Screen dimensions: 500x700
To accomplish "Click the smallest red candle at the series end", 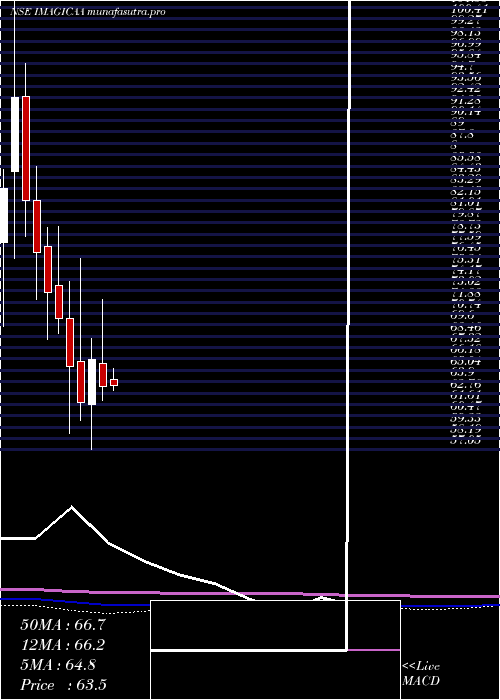I will point(114,382).
